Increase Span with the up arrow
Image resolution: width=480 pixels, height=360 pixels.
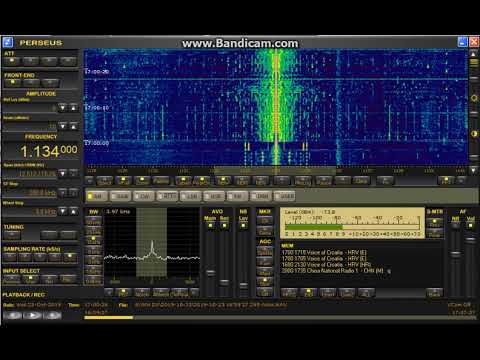74,173
